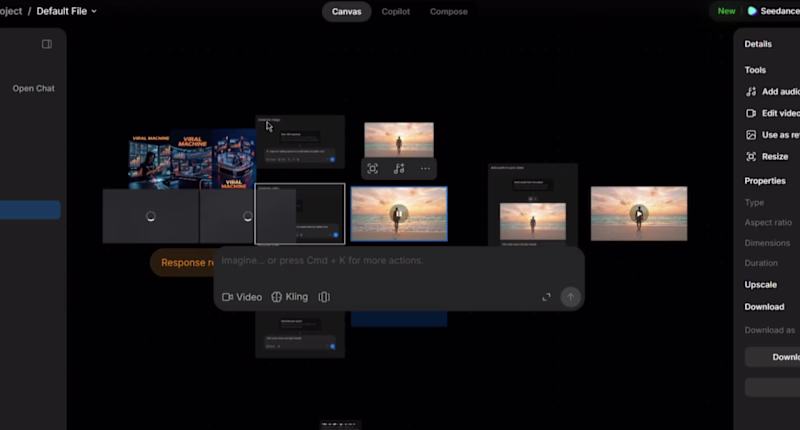Toggle the left sidebar panel icon
This screenshot has height=430, width=800.
(47, 44)
